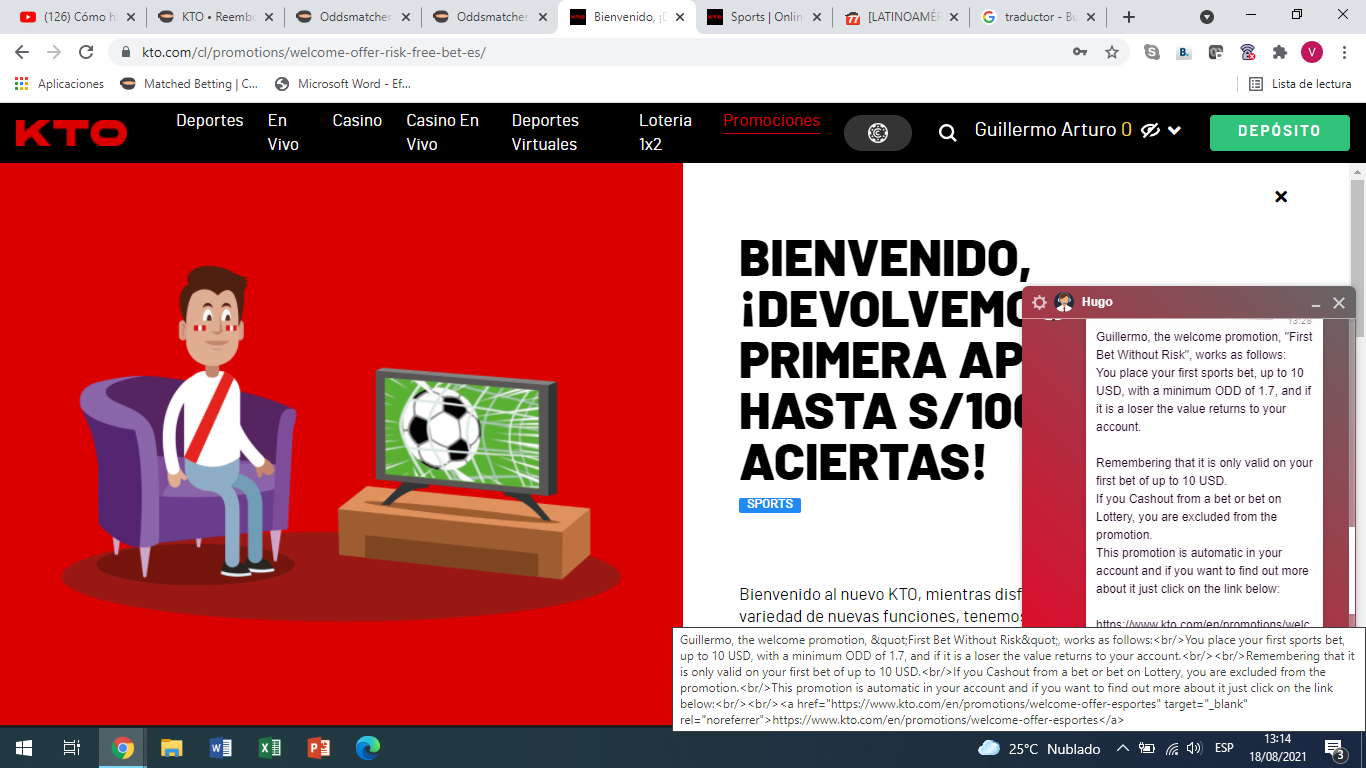Click the green DEPÓSITO button
The width and height of the screenshot is (1366, 768).
(x=1280, y=132)
